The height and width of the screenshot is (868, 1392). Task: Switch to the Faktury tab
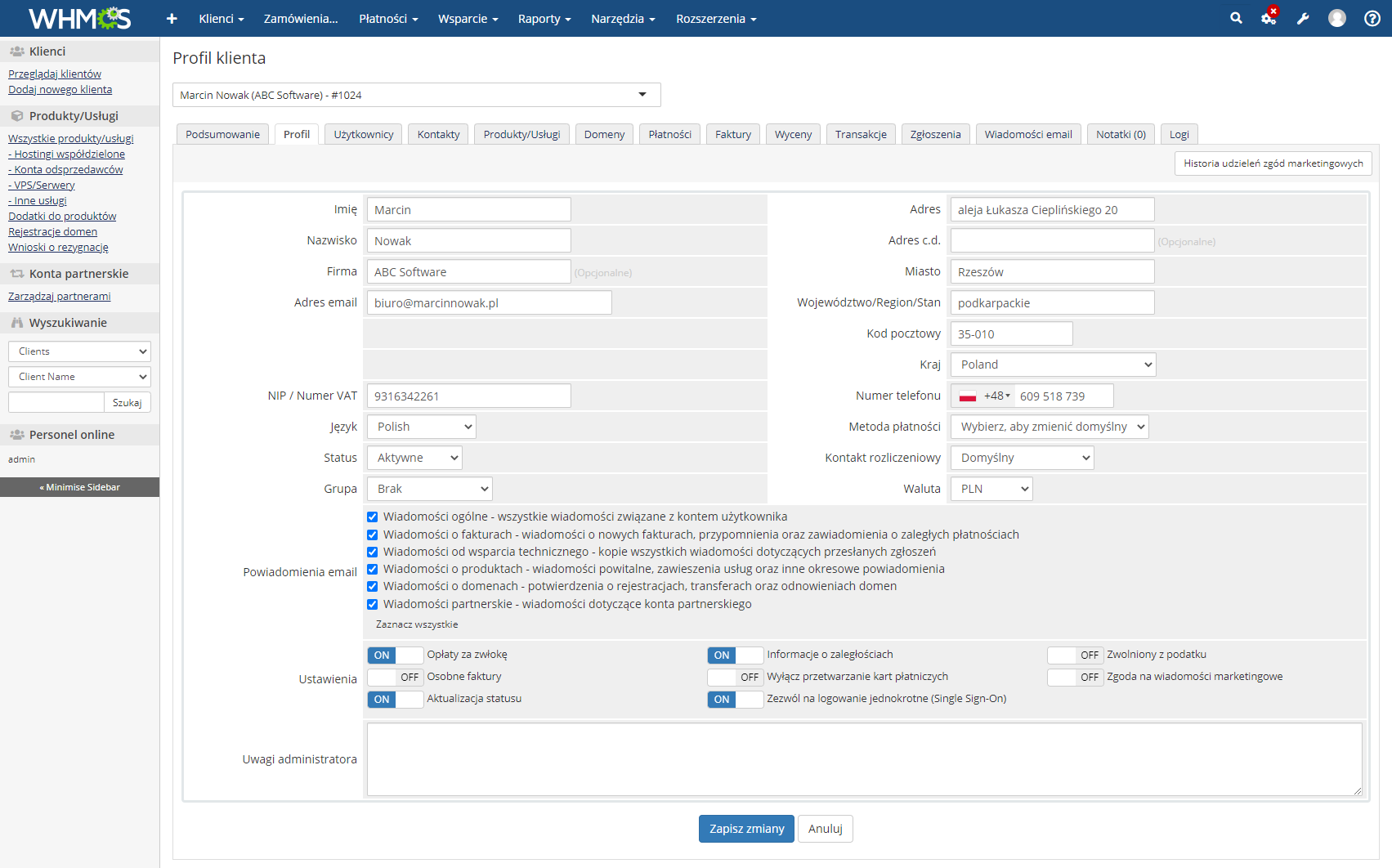coord(732,133)
